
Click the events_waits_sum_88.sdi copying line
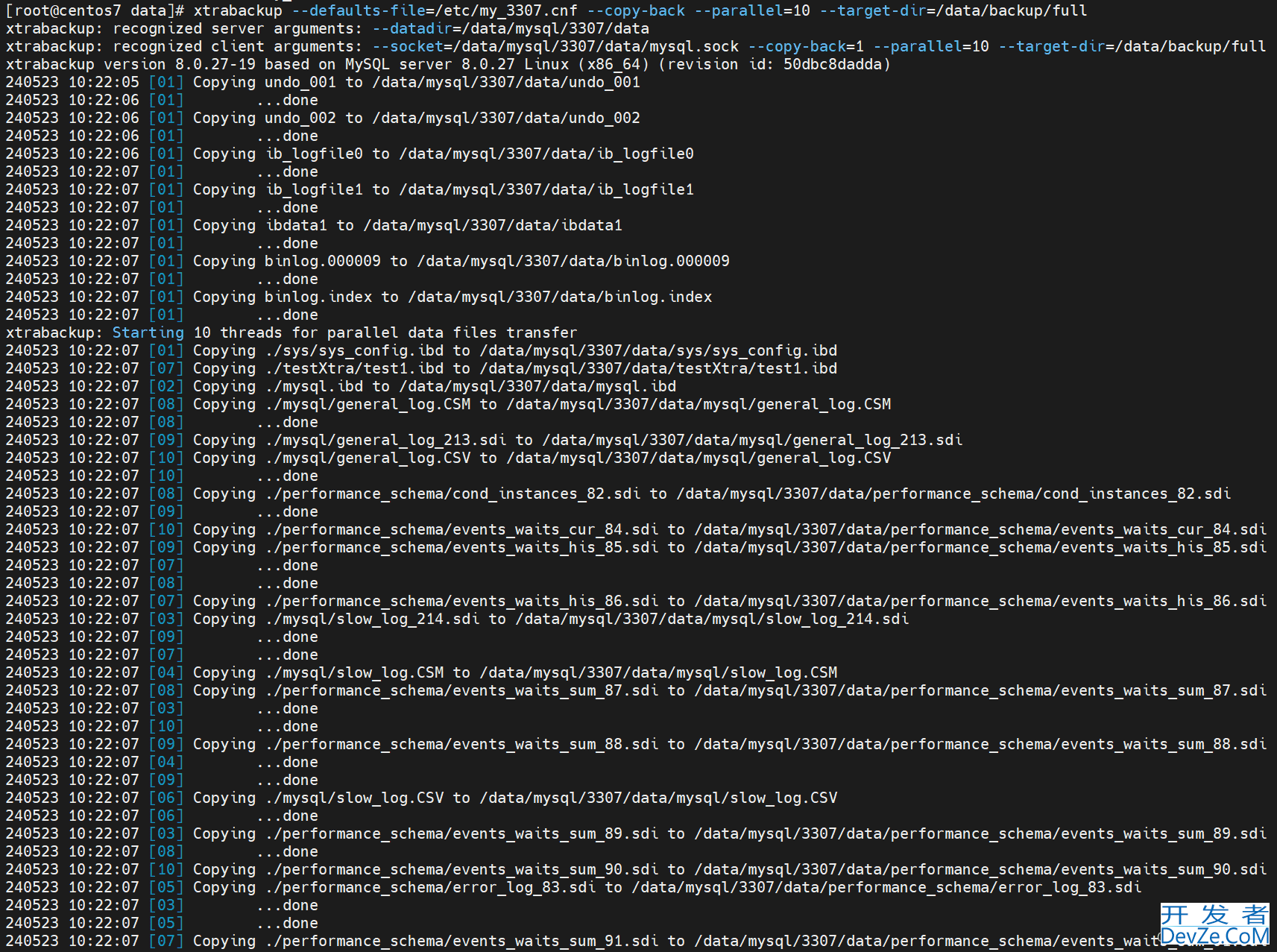636,744
